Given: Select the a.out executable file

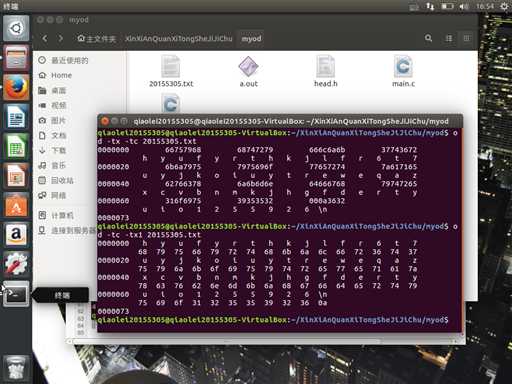Looking at the screenshot, I should [x=249, y=72].
